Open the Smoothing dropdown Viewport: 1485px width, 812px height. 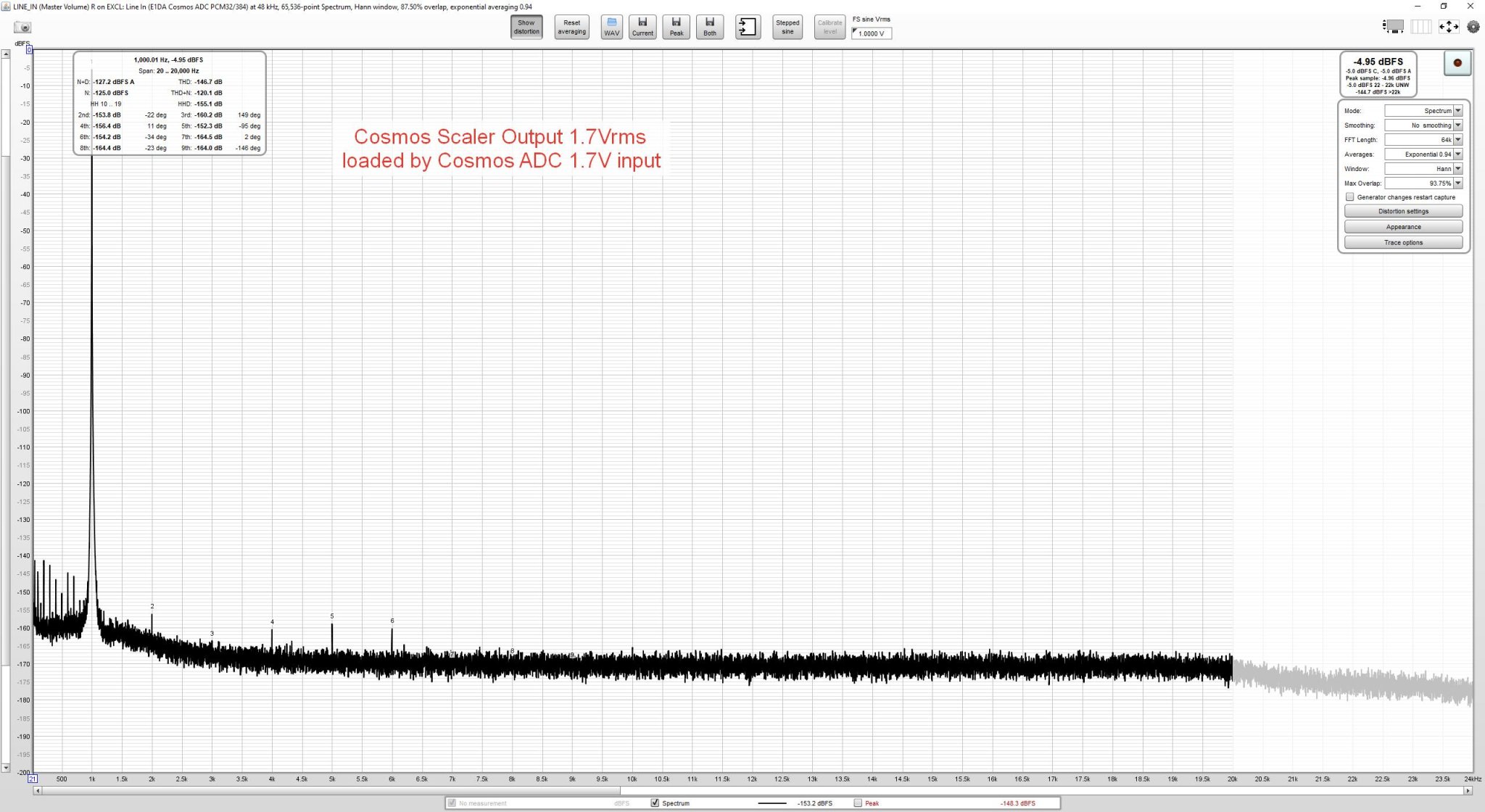pos(1423,125)
